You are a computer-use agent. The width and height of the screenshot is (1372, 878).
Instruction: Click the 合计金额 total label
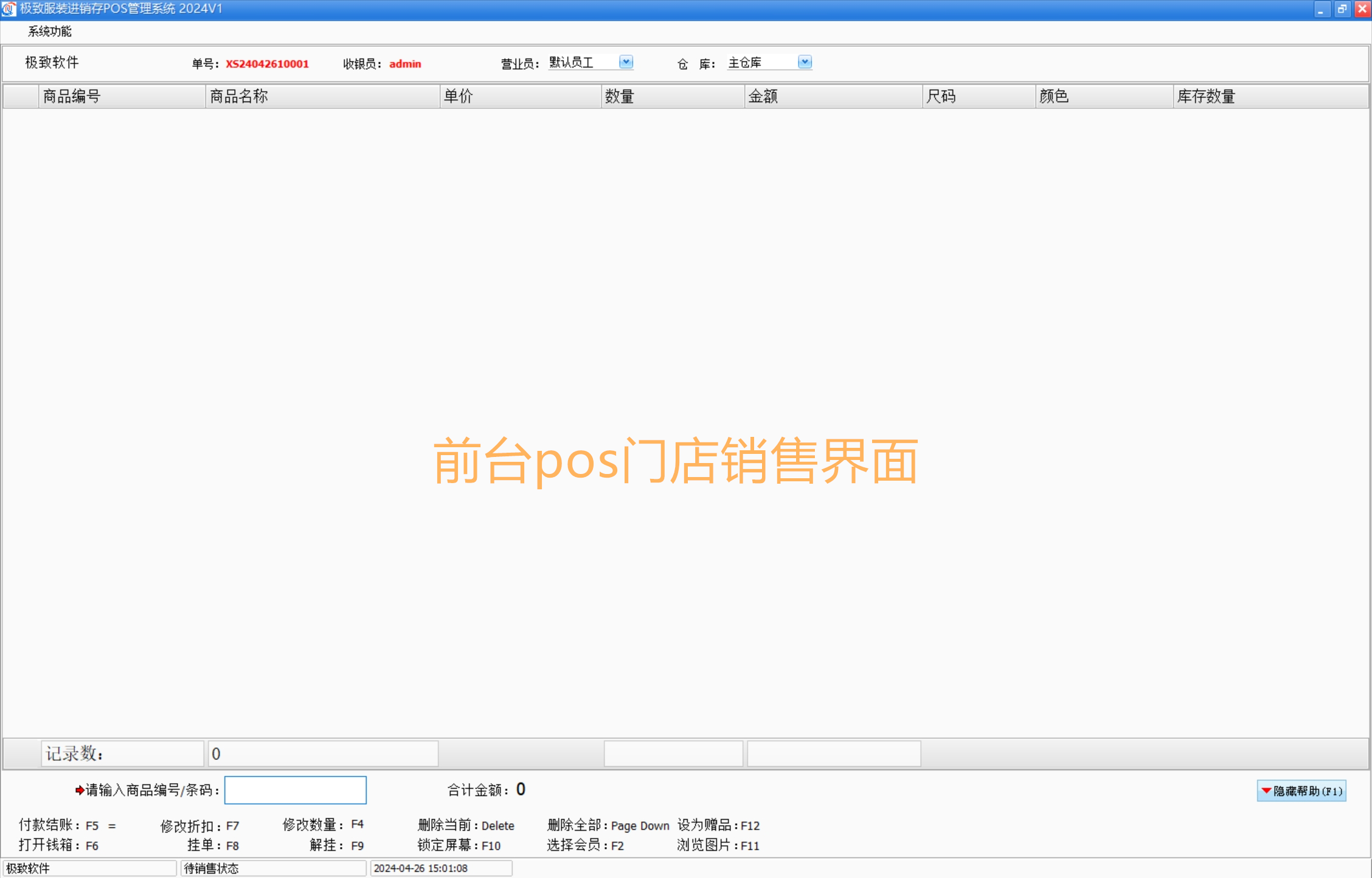pos(478,790)
